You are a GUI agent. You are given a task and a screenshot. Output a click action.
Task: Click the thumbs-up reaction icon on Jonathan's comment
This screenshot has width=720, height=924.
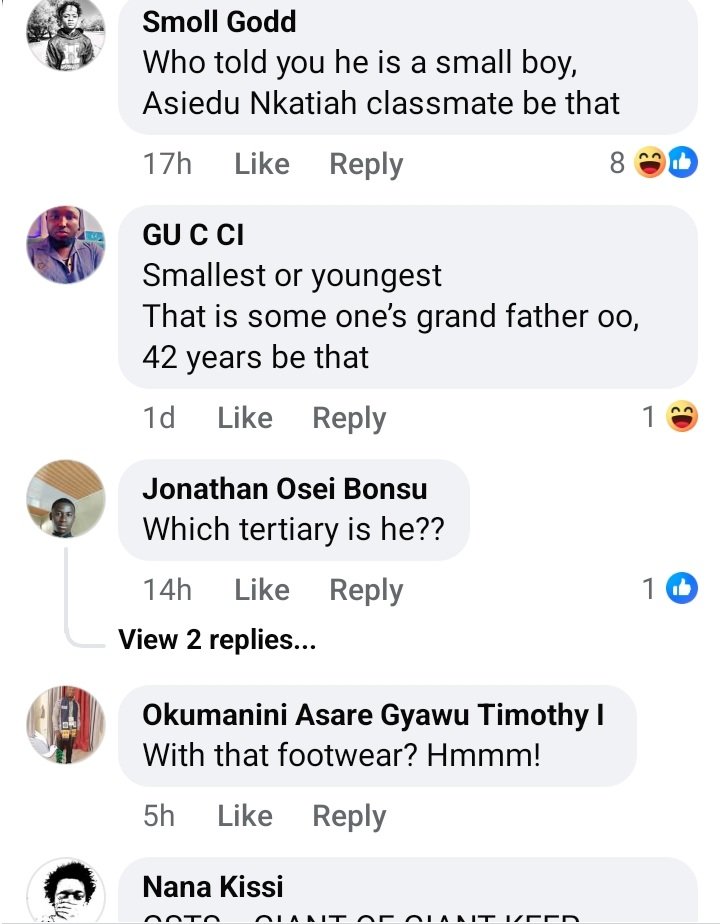(x=681, y=590)
